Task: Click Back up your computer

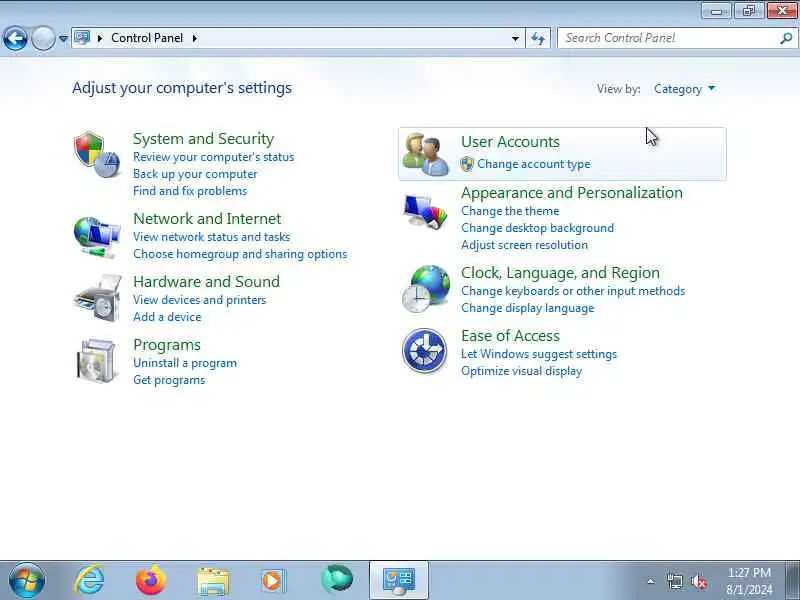Action: coord(195,174)
